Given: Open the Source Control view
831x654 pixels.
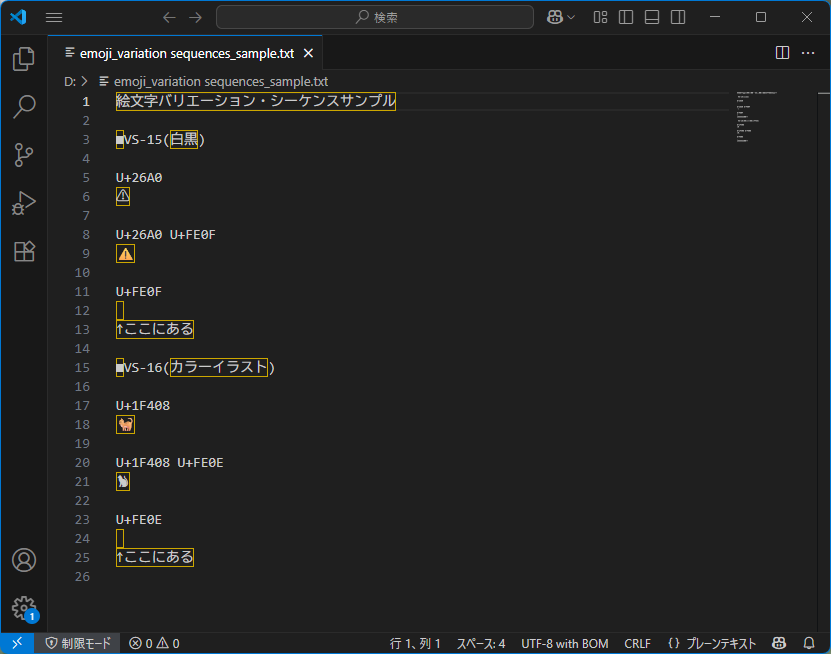Looking at the screenshot, I should point(24,155).
